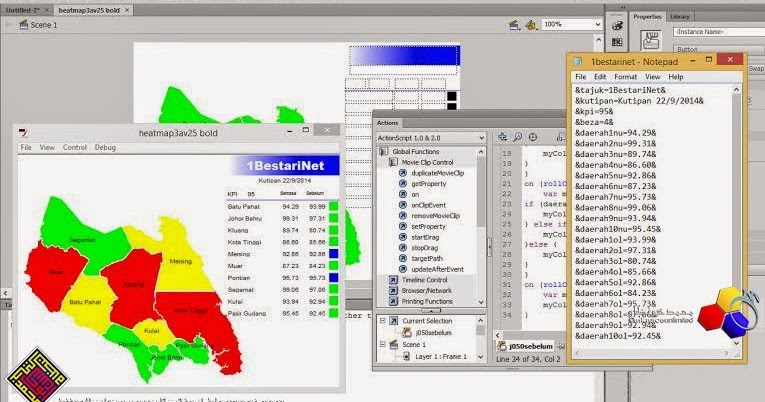
Task: Open the File menu in Notepad
Action: click(x=581, y=77)
